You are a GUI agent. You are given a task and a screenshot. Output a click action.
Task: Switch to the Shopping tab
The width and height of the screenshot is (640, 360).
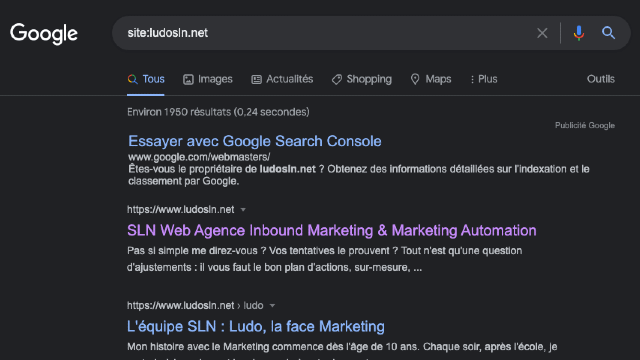(362, 79)
